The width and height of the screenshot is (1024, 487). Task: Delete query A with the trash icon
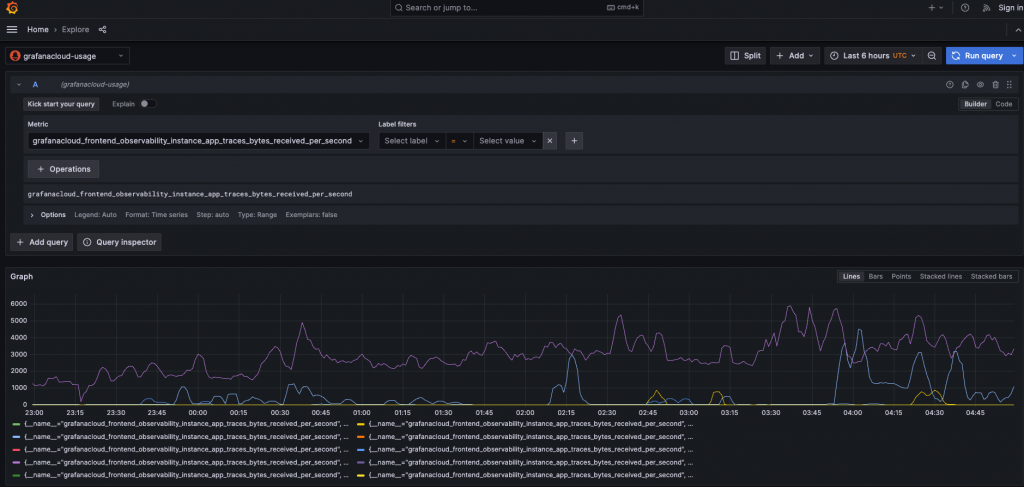pos(995,84)
